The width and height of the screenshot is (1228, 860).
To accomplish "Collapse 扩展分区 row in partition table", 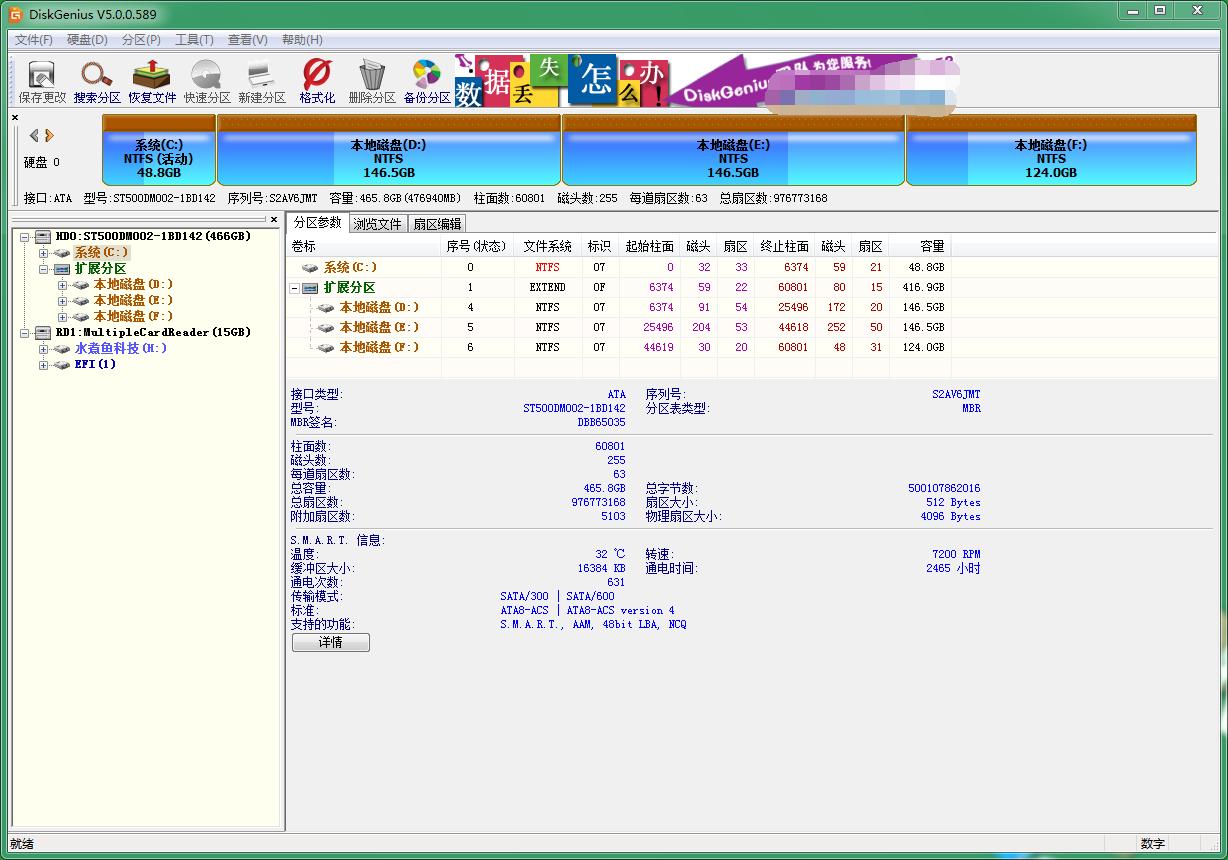I will (x=295, y=288).
